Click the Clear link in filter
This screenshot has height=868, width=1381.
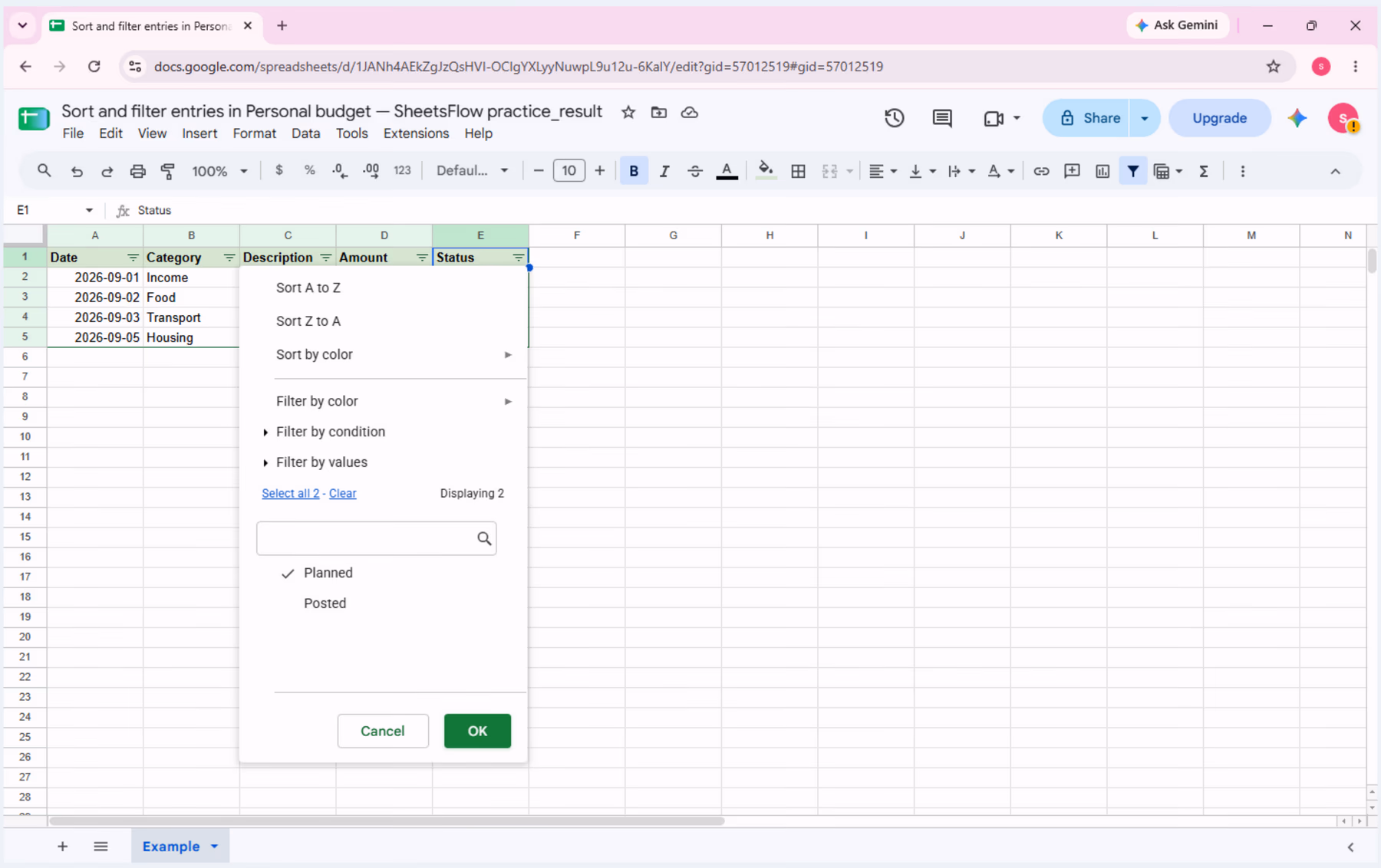tap(342, 493)
